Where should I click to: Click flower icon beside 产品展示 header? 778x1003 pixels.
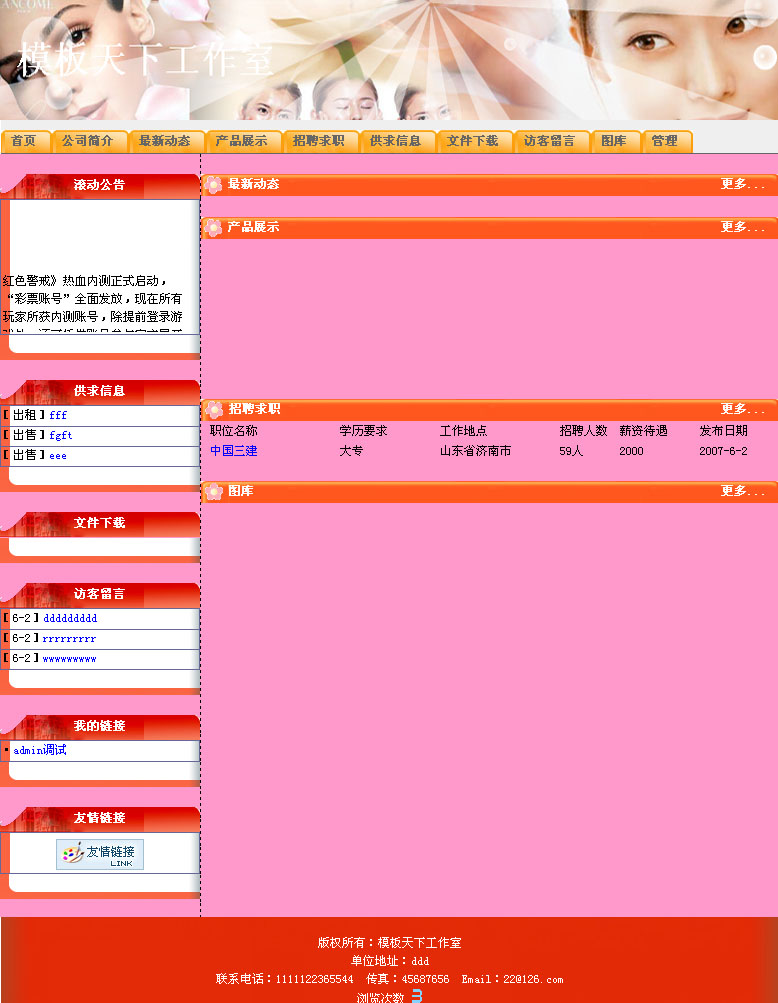pos(213,228)
